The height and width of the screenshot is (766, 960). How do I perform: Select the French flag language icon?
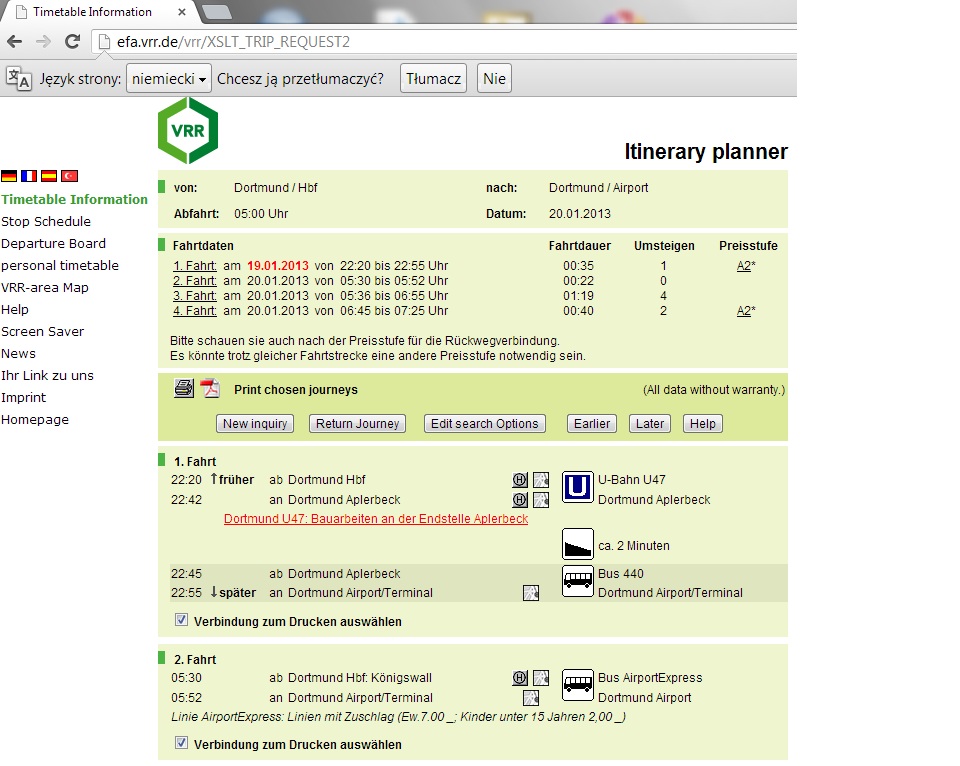point(29,176)
